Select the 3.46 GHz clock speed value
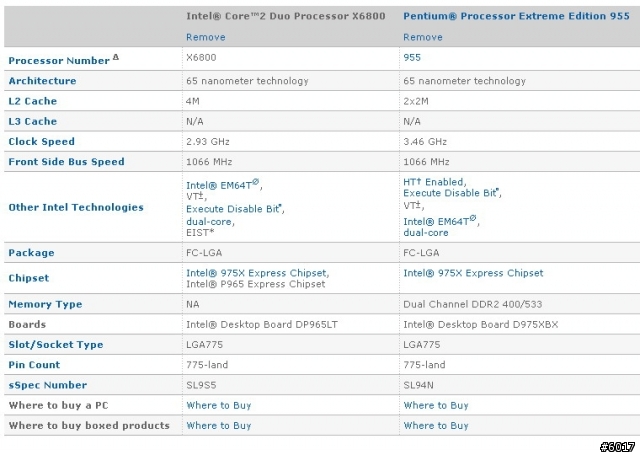 [x=425, y=142]
